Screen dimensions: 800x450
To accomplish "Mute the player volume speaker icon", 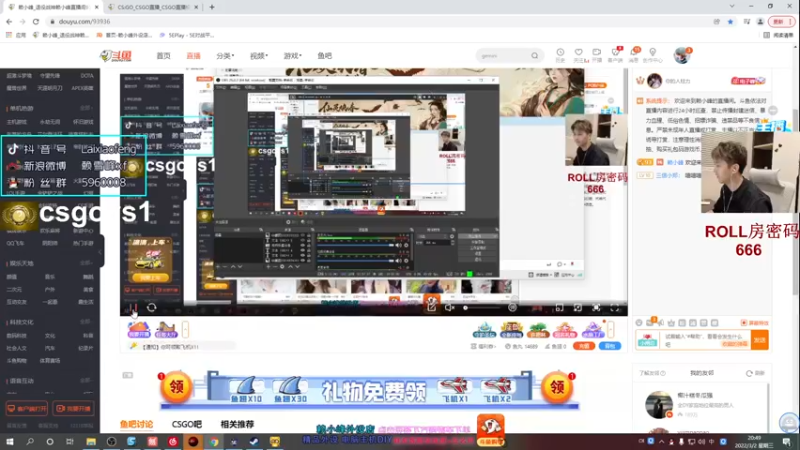I will pyautogui.click(x=449, y=308).
